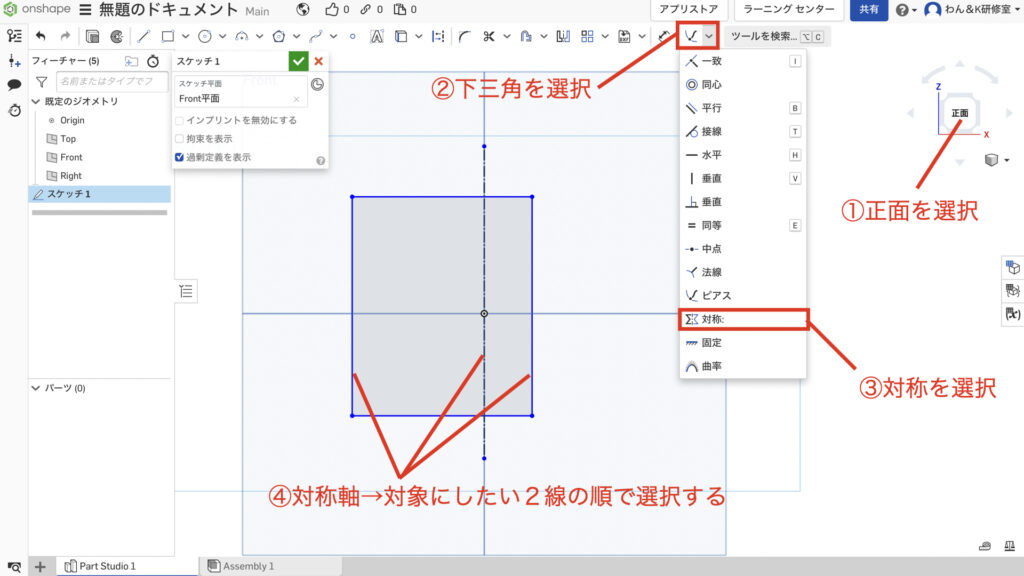This screenshot has width=1024, height=576.
Task: Select the Insert DXF tool
Action: (624, 37)
